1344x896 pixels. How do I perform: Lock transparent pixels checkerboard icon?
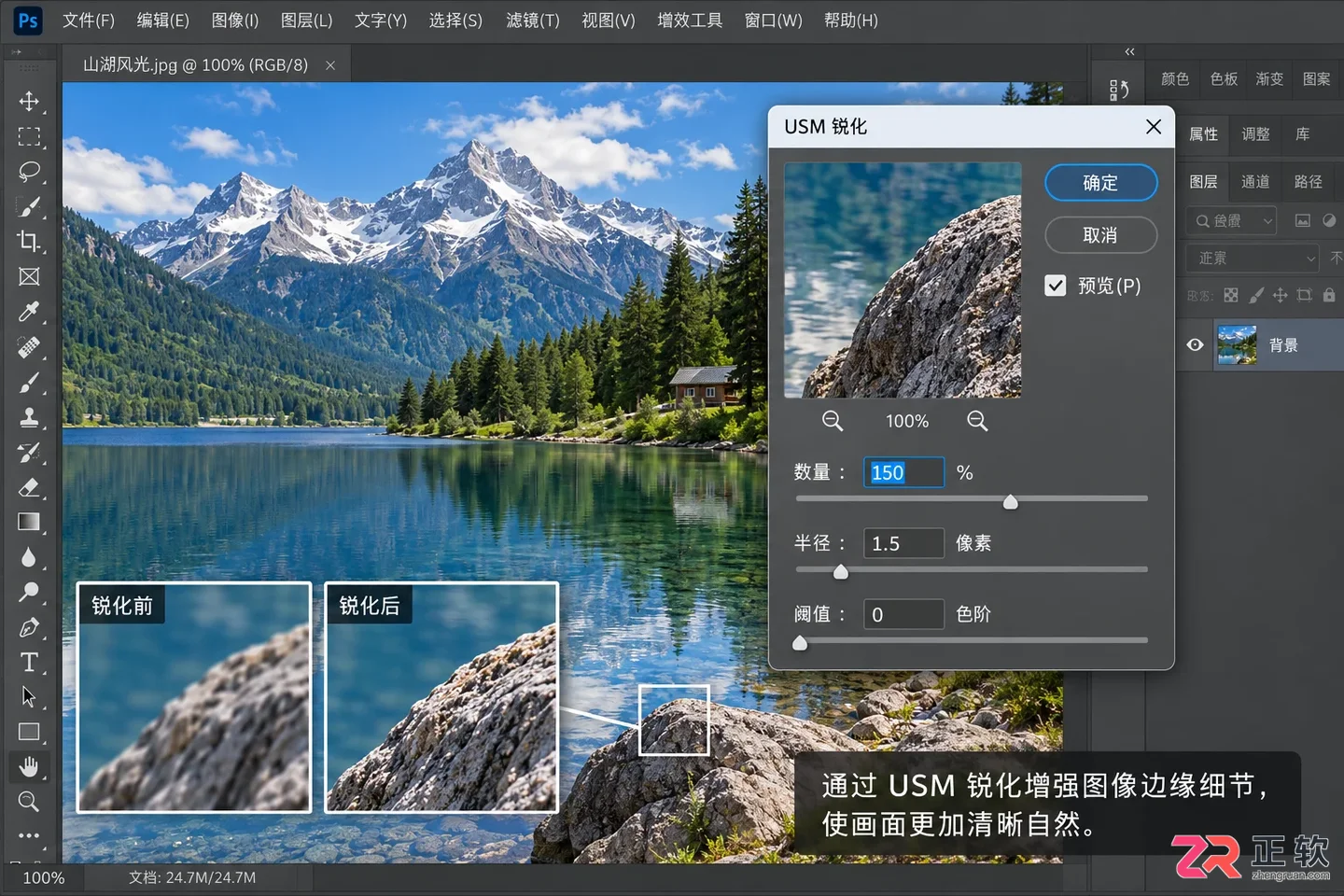point(1231,295)
